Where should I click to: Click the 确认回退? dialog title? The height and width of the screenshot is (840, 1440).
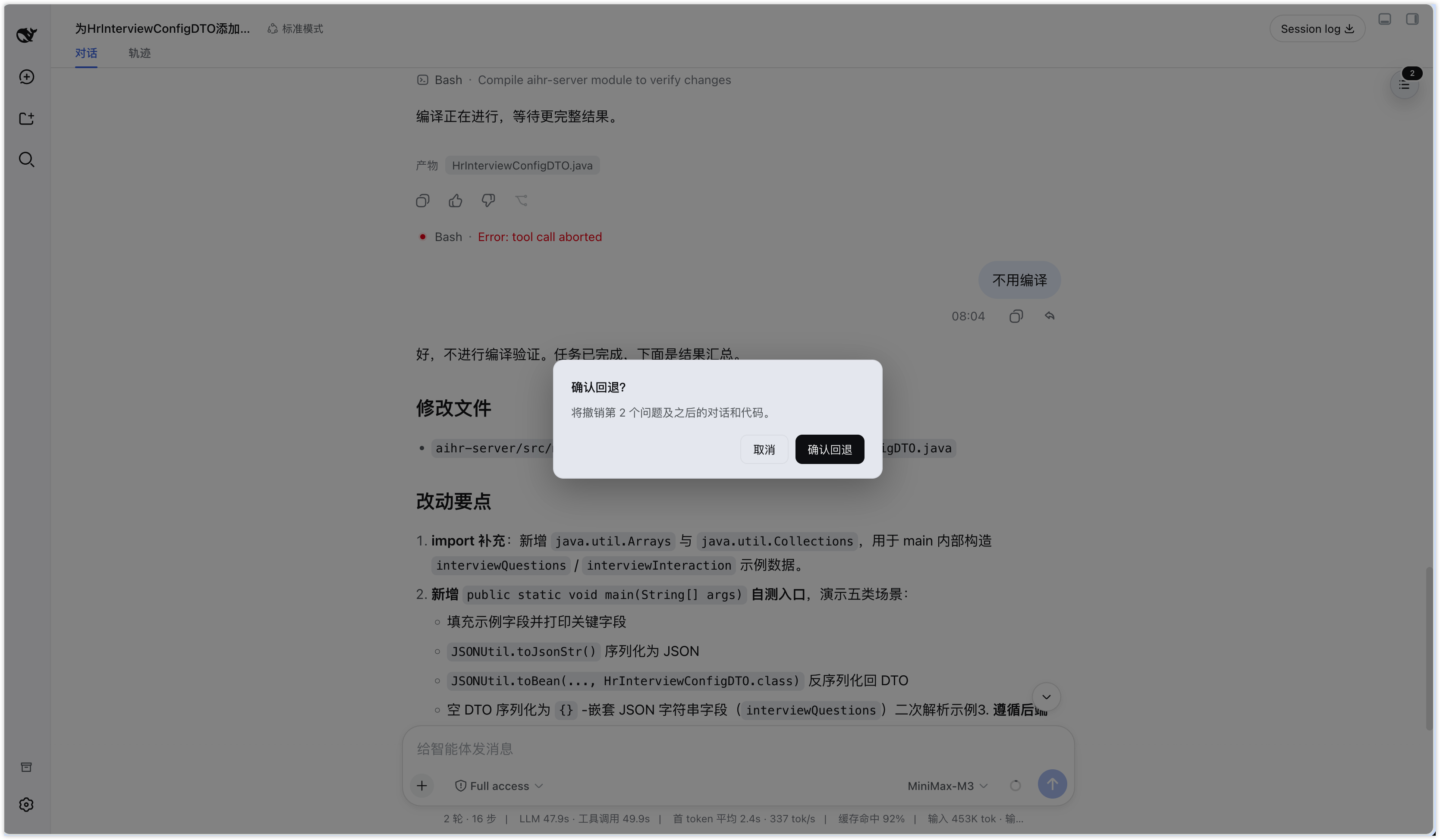point(598,387)
